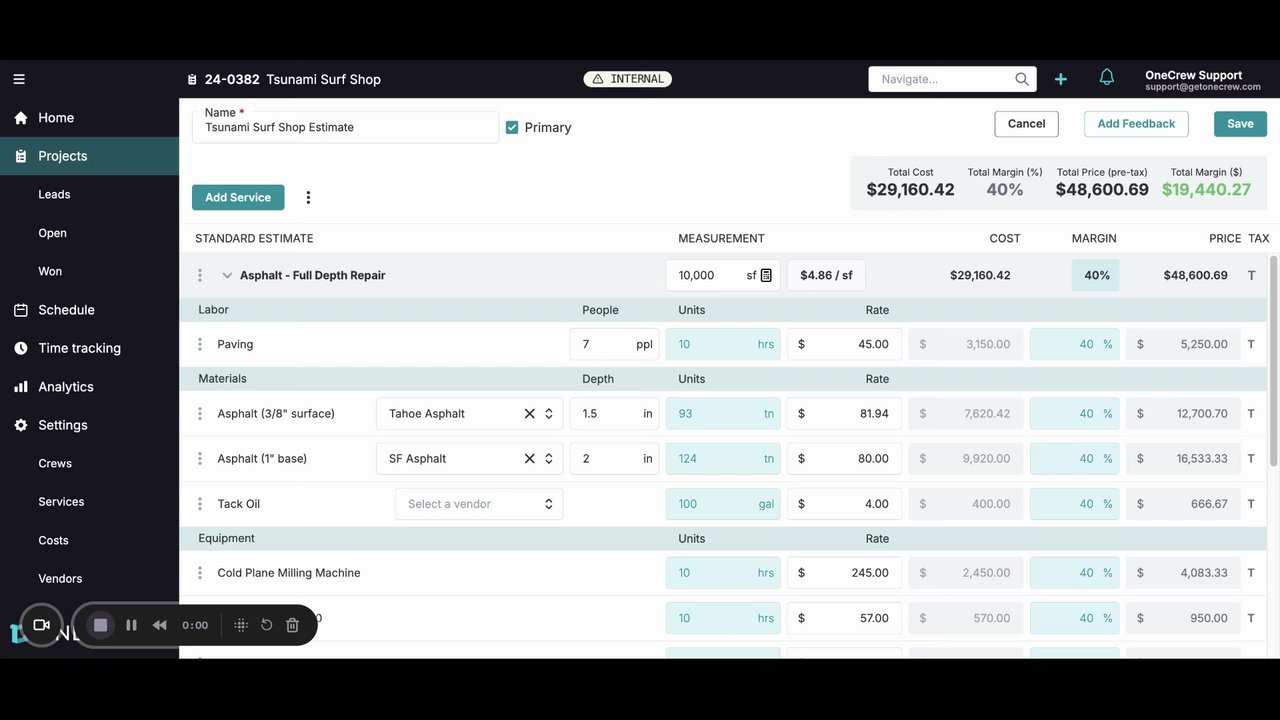Open the row menu dots for Paving
The image size is (1280, 720).
[x=200, y=344]
